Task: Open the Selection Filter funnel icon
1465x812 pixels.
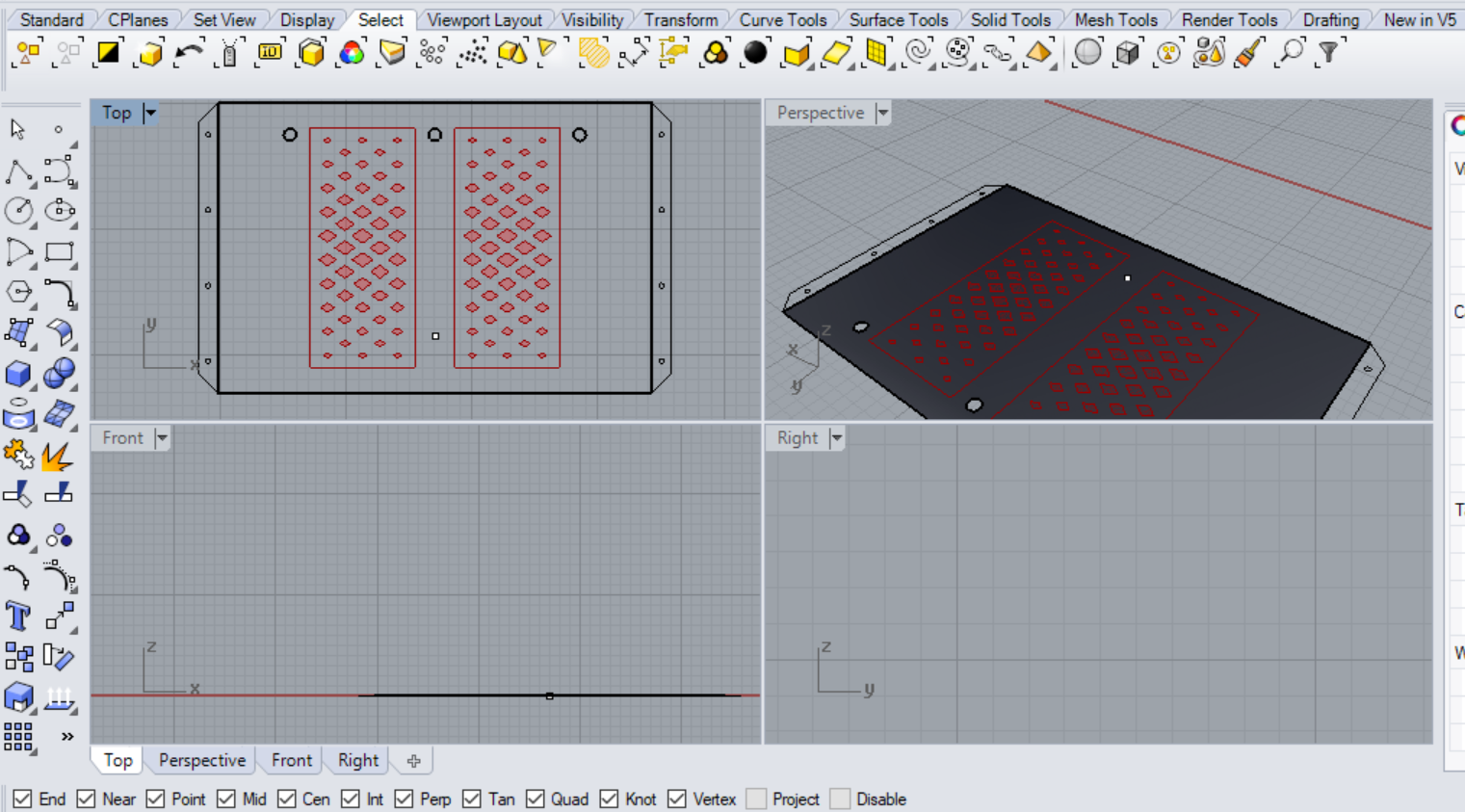Action: [1329, 53]
